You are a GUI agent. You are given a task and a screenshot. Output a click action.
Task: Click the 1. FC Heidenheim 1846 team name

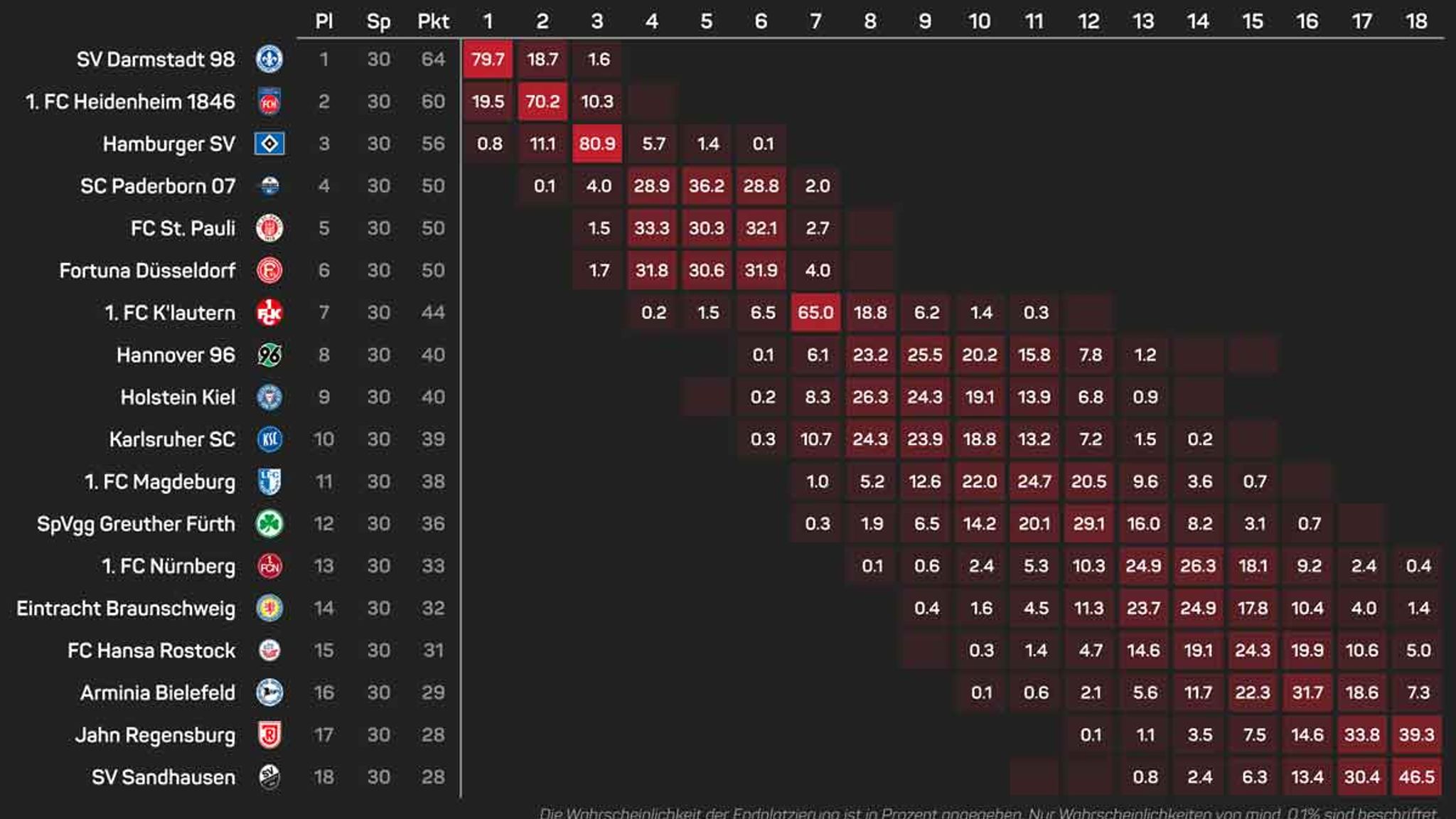130,102
